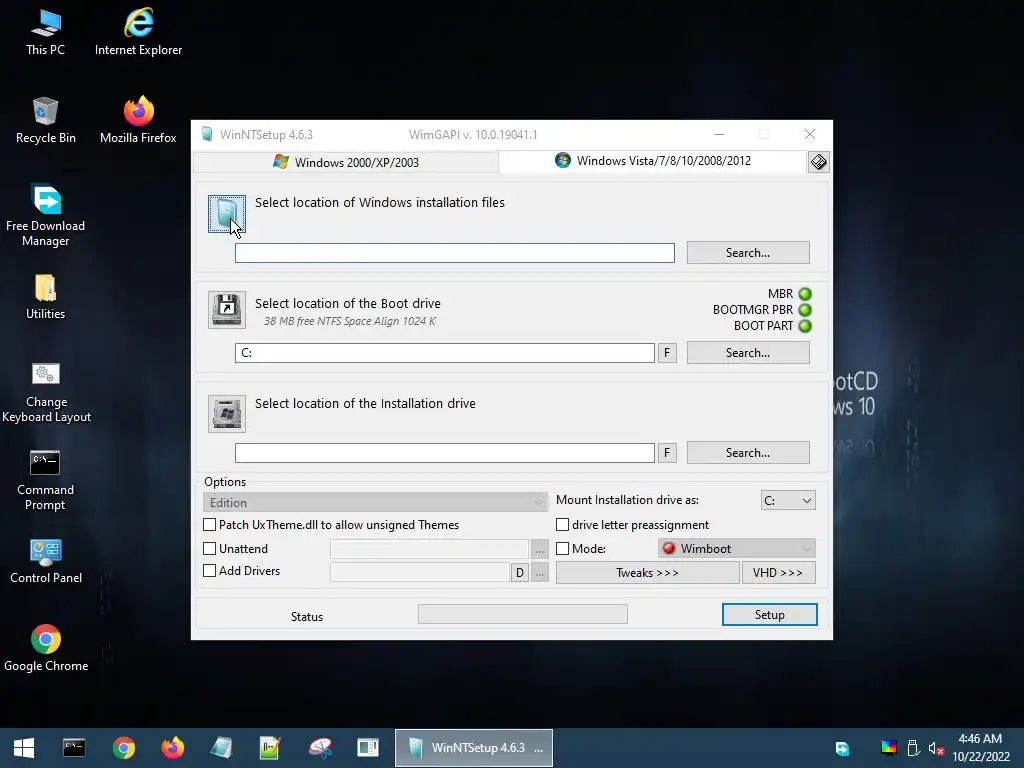
Task: Launch Firefox from the taskbar
Action: click(172, 748)
